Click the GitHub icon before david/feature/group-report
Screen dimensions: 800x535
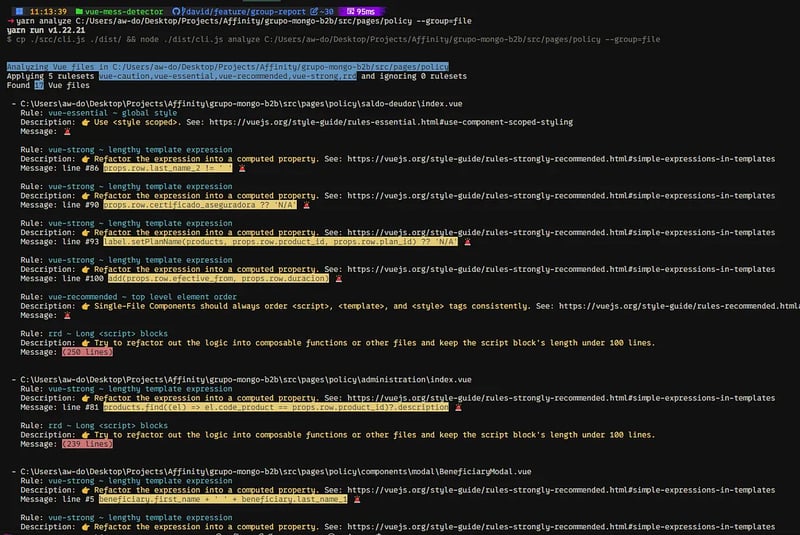[176, 11]
